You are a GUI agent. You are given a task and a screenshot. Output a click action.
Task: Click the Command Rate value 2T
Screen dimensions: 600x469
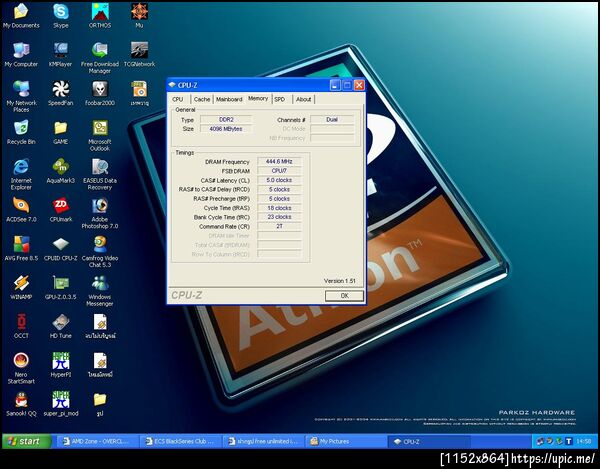coord(279,226)
